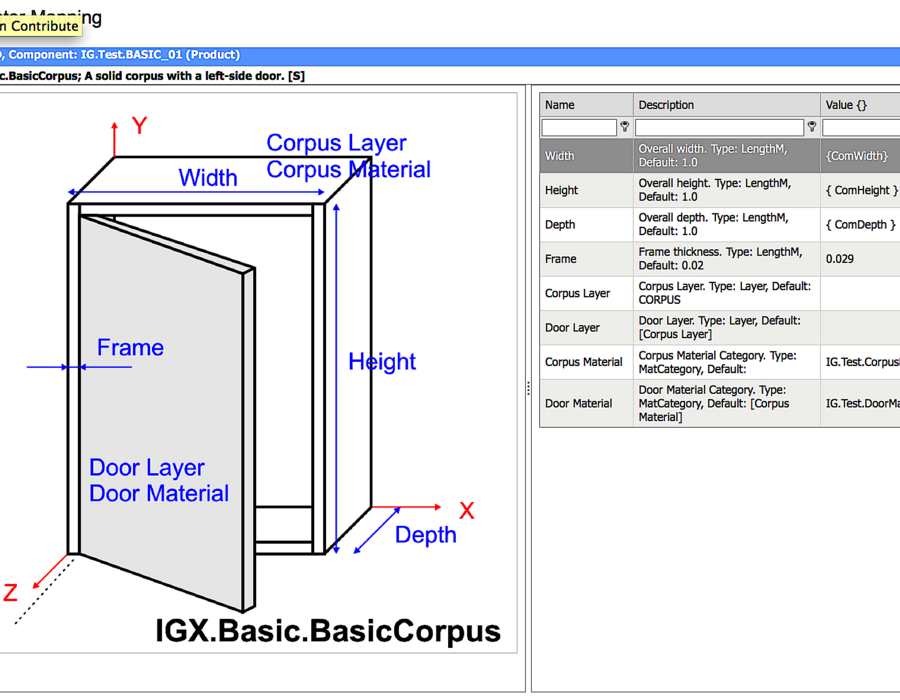Sort by the Description column header

[727, 105]
